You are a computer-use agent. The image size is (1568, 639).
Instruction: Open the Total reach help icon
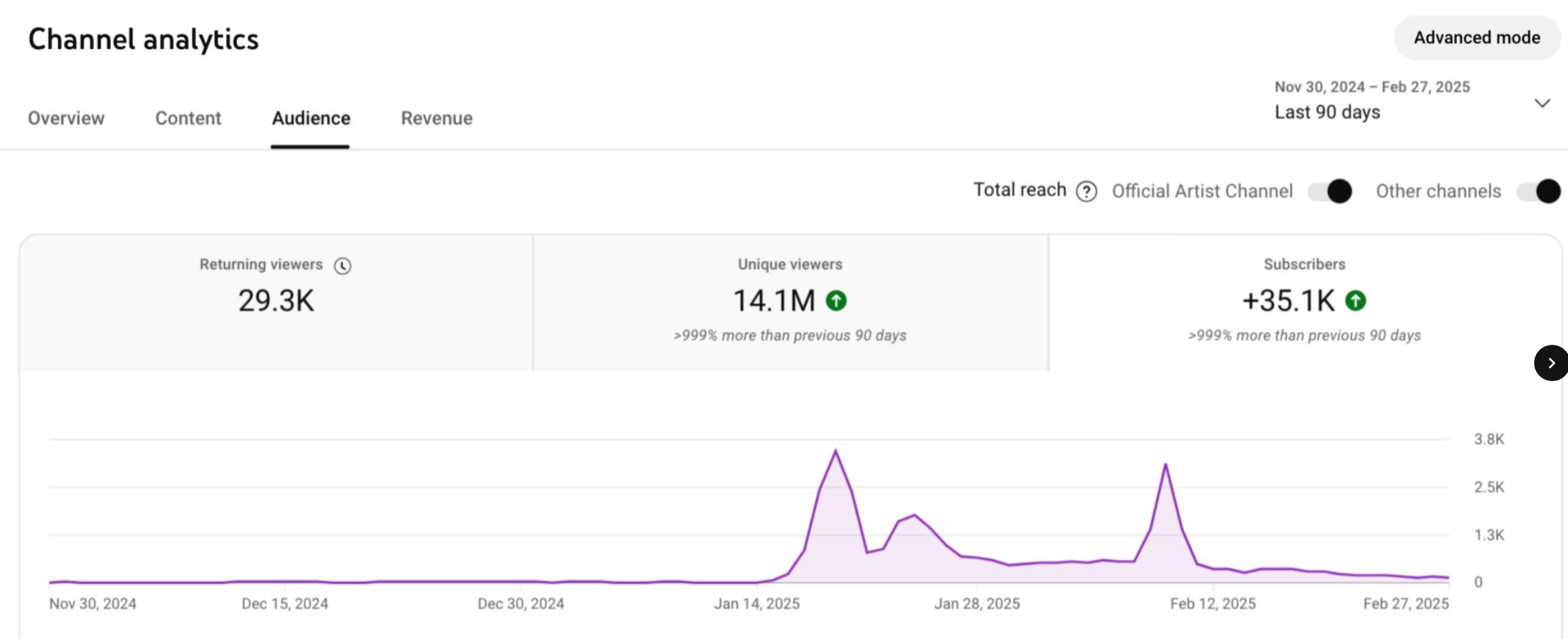pos(1087,191)
